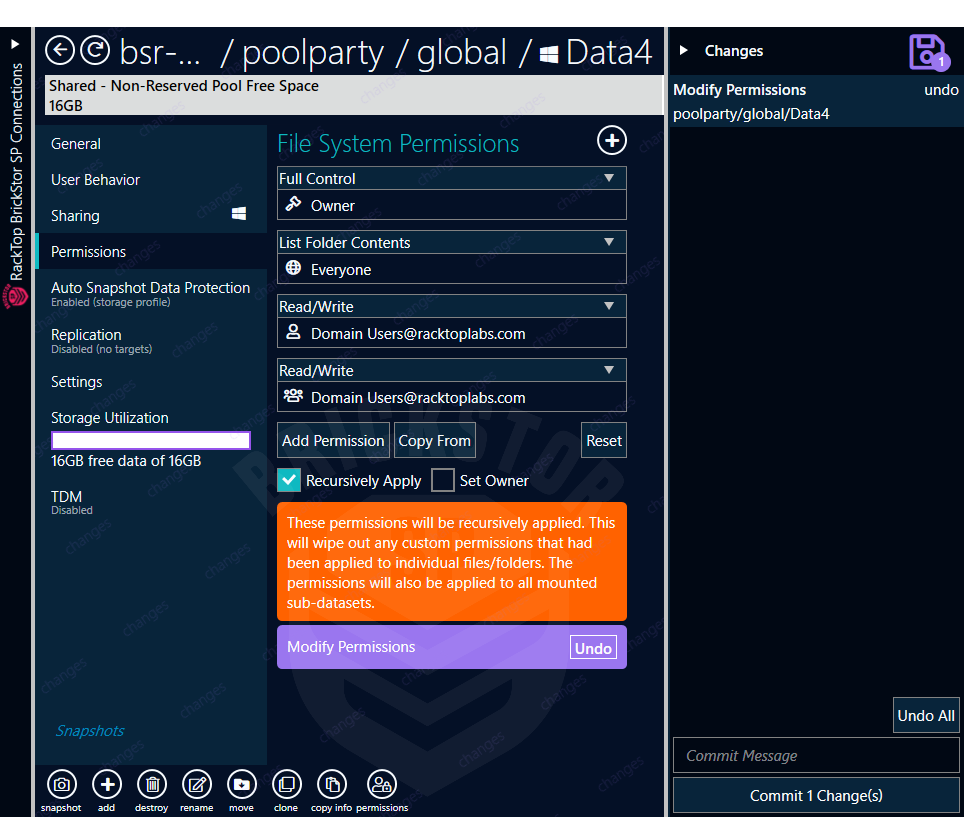Click the move icon in bottom toolbar

pos(241,786)
